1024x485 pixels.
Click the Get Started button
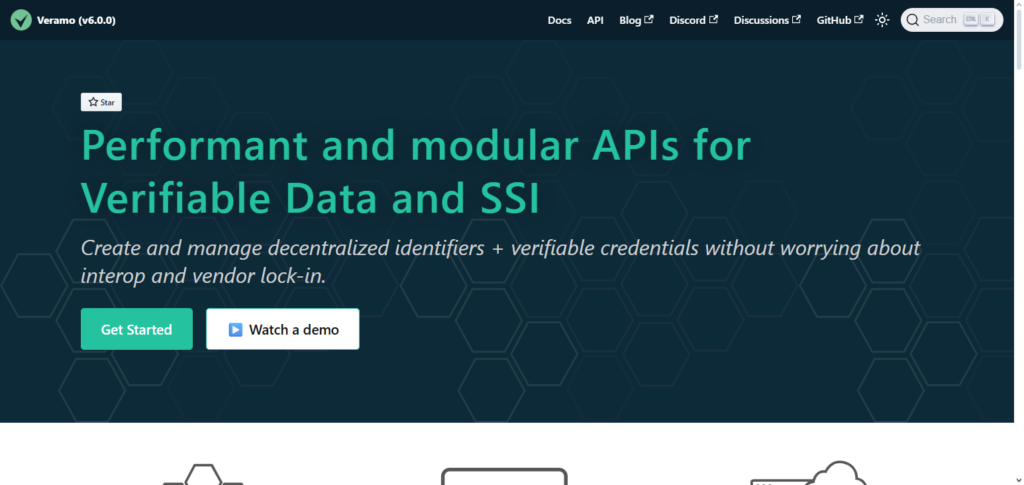click(136, 329)
